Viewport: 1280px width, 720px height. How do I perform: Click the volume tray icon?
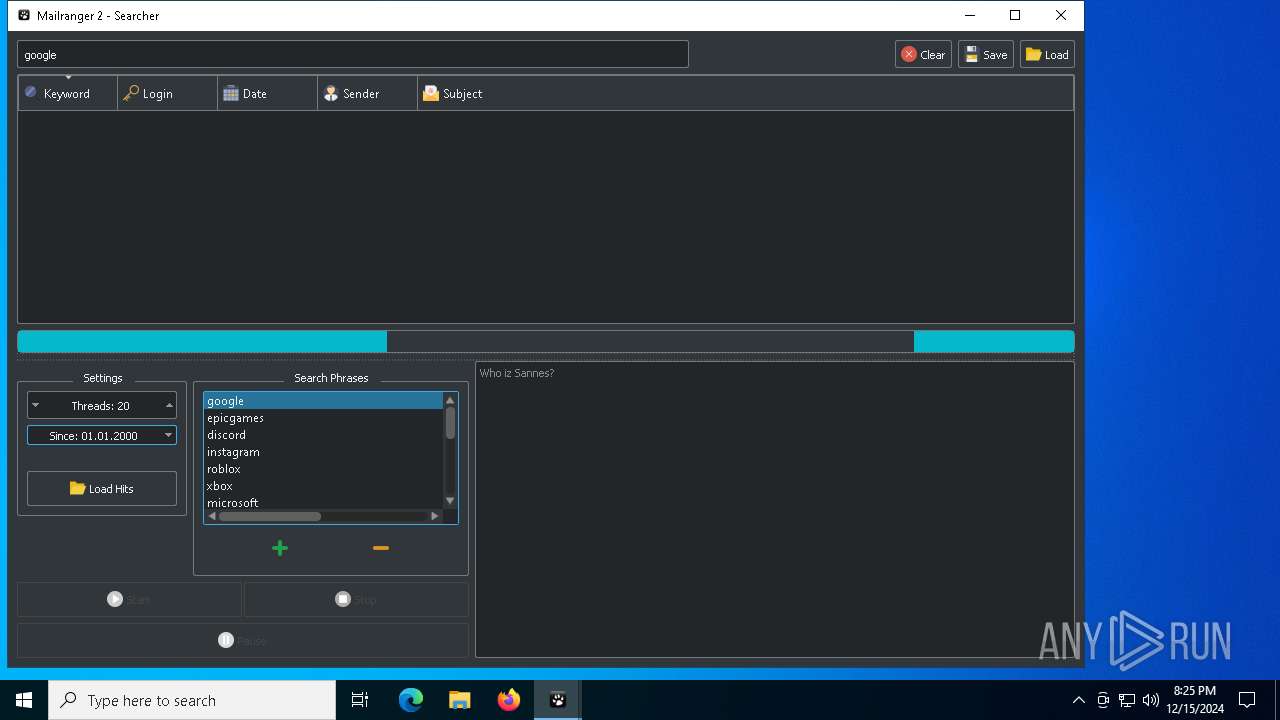(x=1151, y=700)
